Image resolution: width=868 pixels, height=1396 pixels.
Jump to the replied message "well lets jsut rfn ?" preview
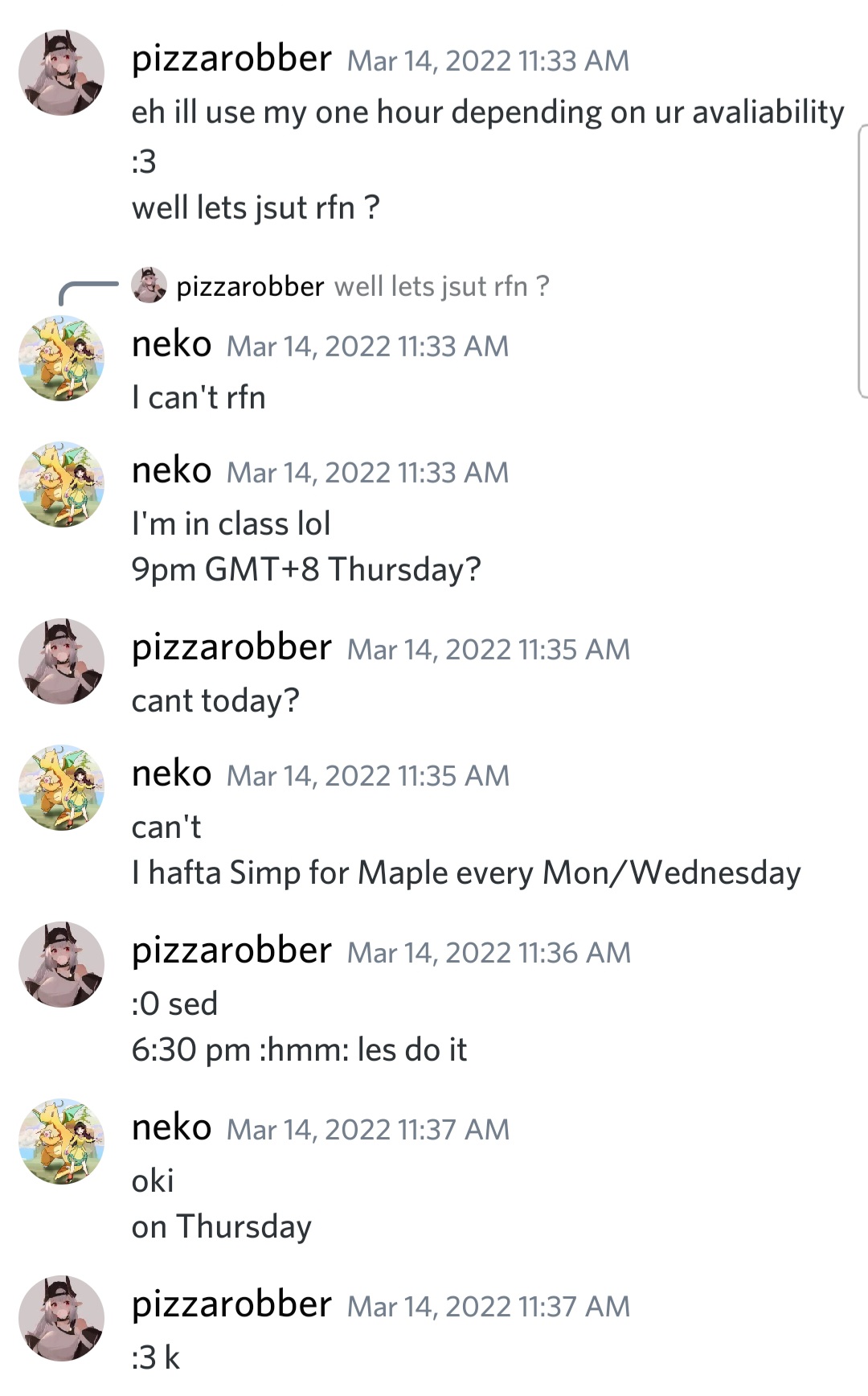tap(442, 286)
